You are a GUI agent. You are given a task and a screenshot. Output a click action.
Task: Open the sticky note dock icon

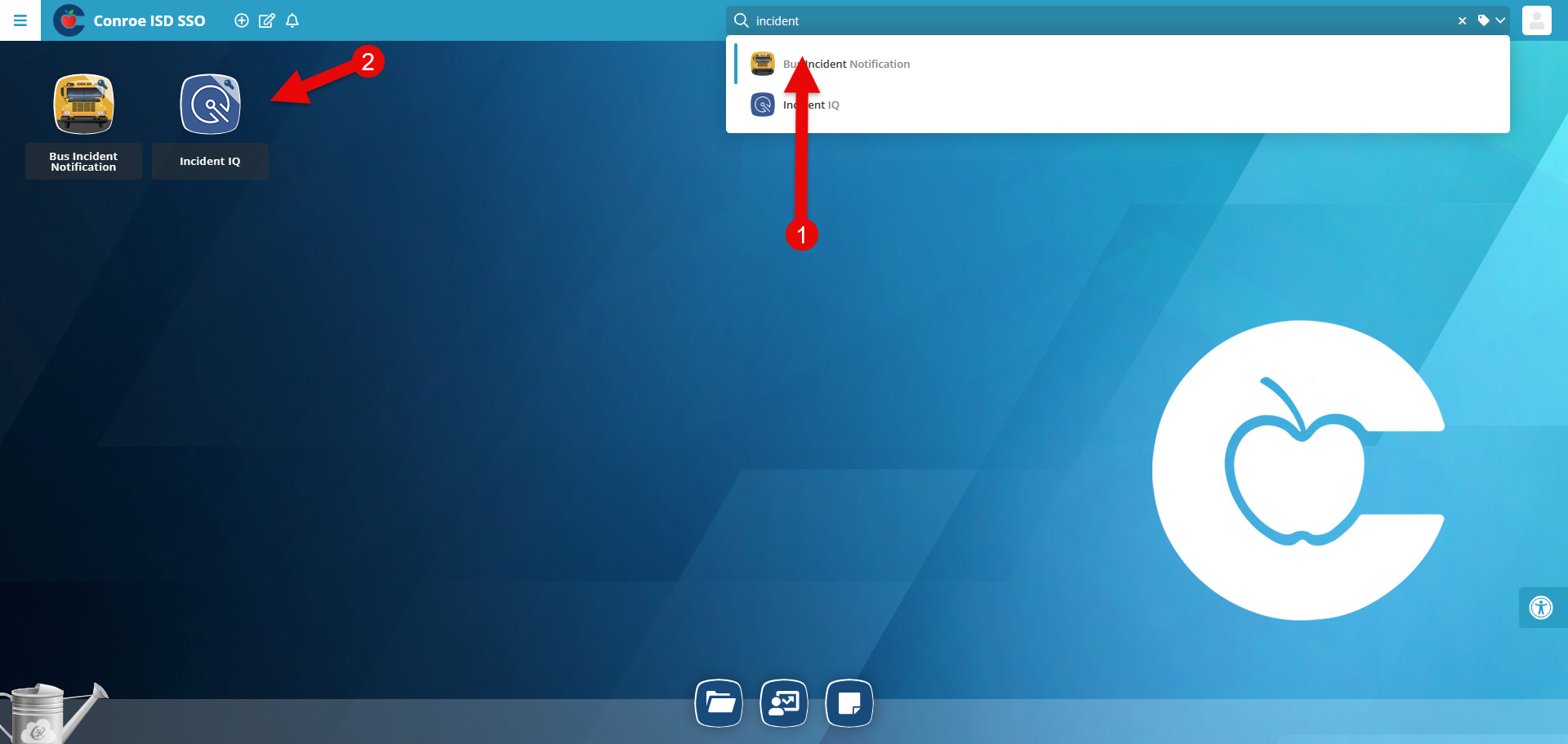click(x=849, y=702)
